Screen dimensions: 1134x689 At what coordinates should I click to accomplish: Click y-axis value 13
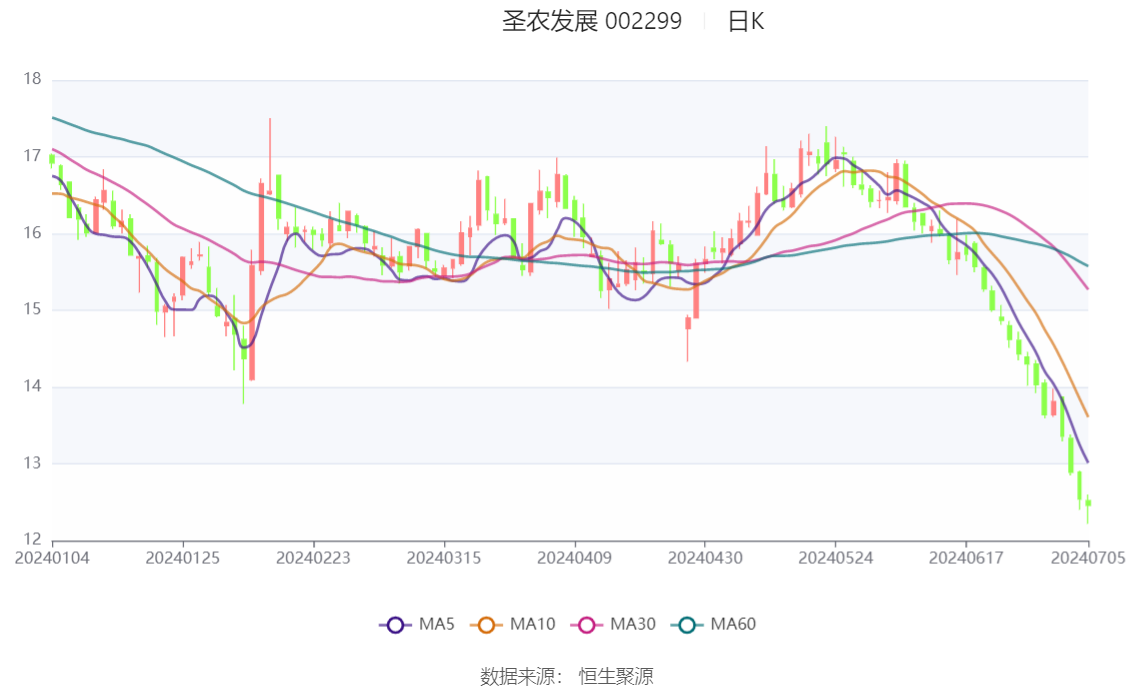pos(33,463)
